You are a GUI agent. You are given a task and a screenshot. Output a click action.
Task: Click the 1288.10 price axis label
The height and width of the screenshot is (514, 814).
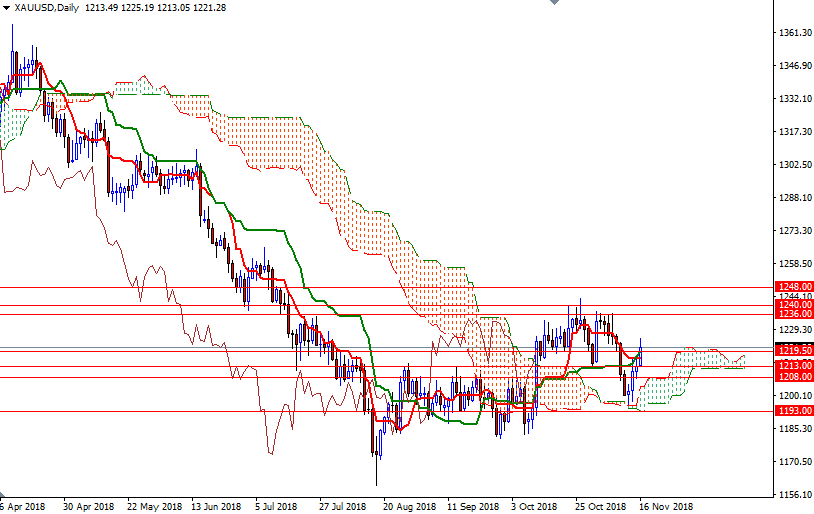pos(794,198)
